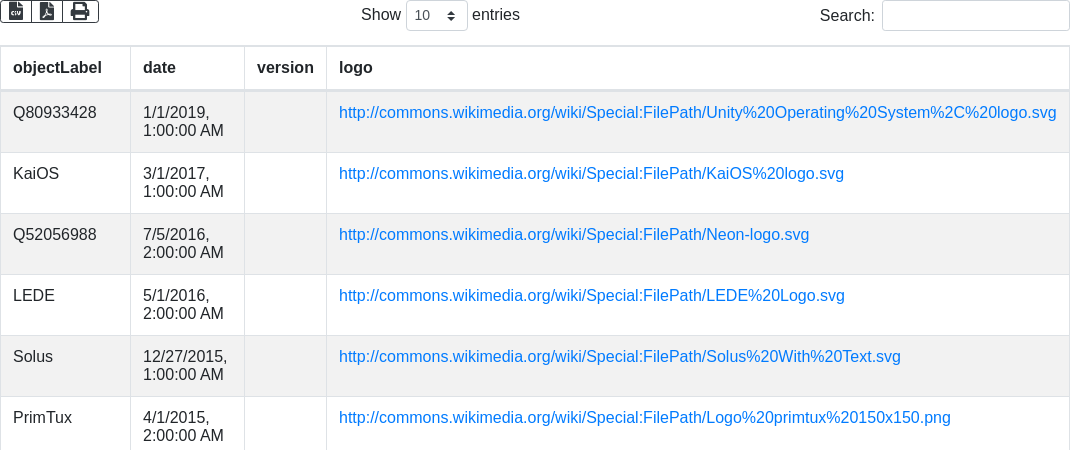This screenshot has height=450, width=1070.
Task: Open the Neon-logo.svg link
Action: click(573, 235)
